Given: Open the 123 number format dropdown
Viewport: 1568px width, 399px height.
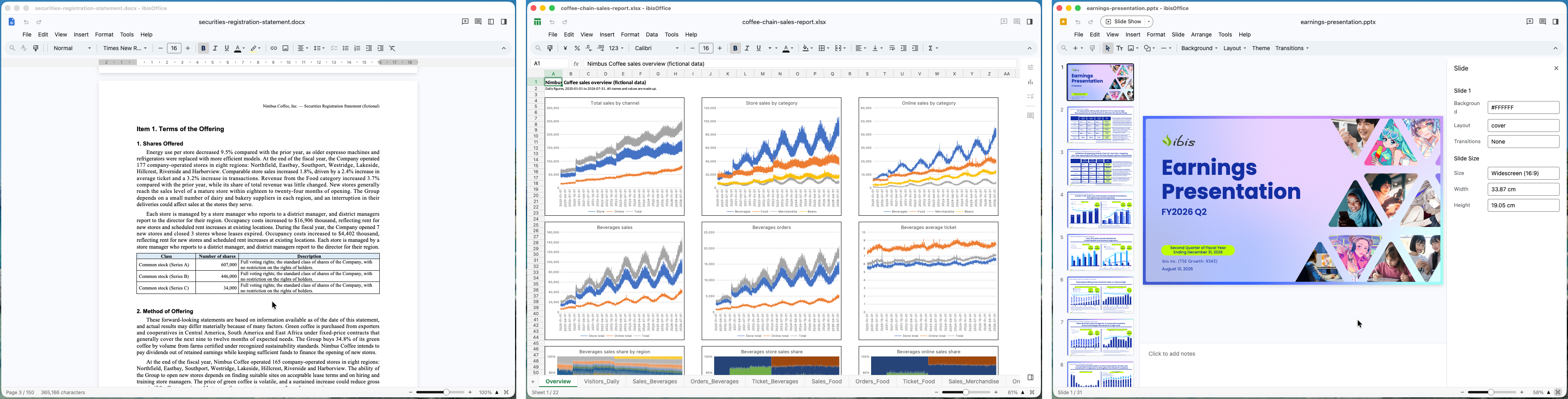Looking at the screenshot, I should 617,49.
